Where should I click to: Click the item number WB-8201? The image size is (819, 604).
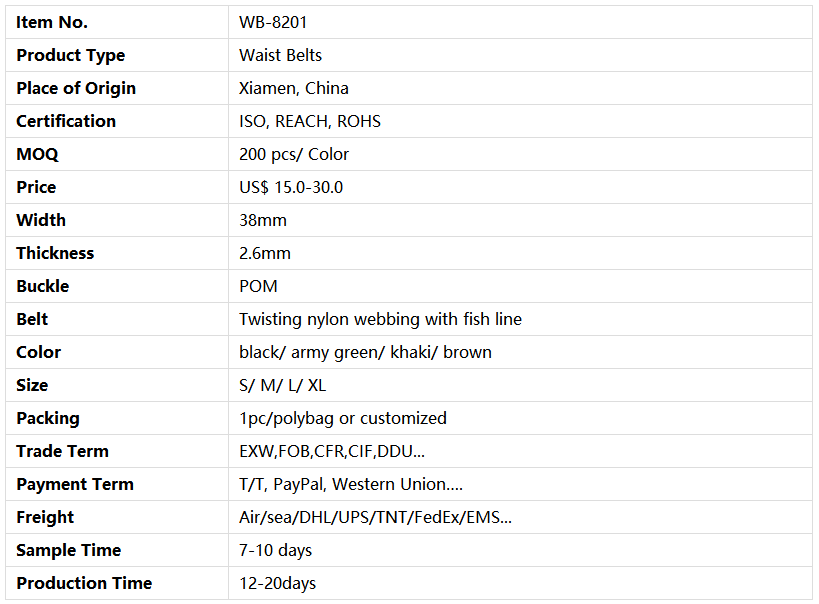273,22
